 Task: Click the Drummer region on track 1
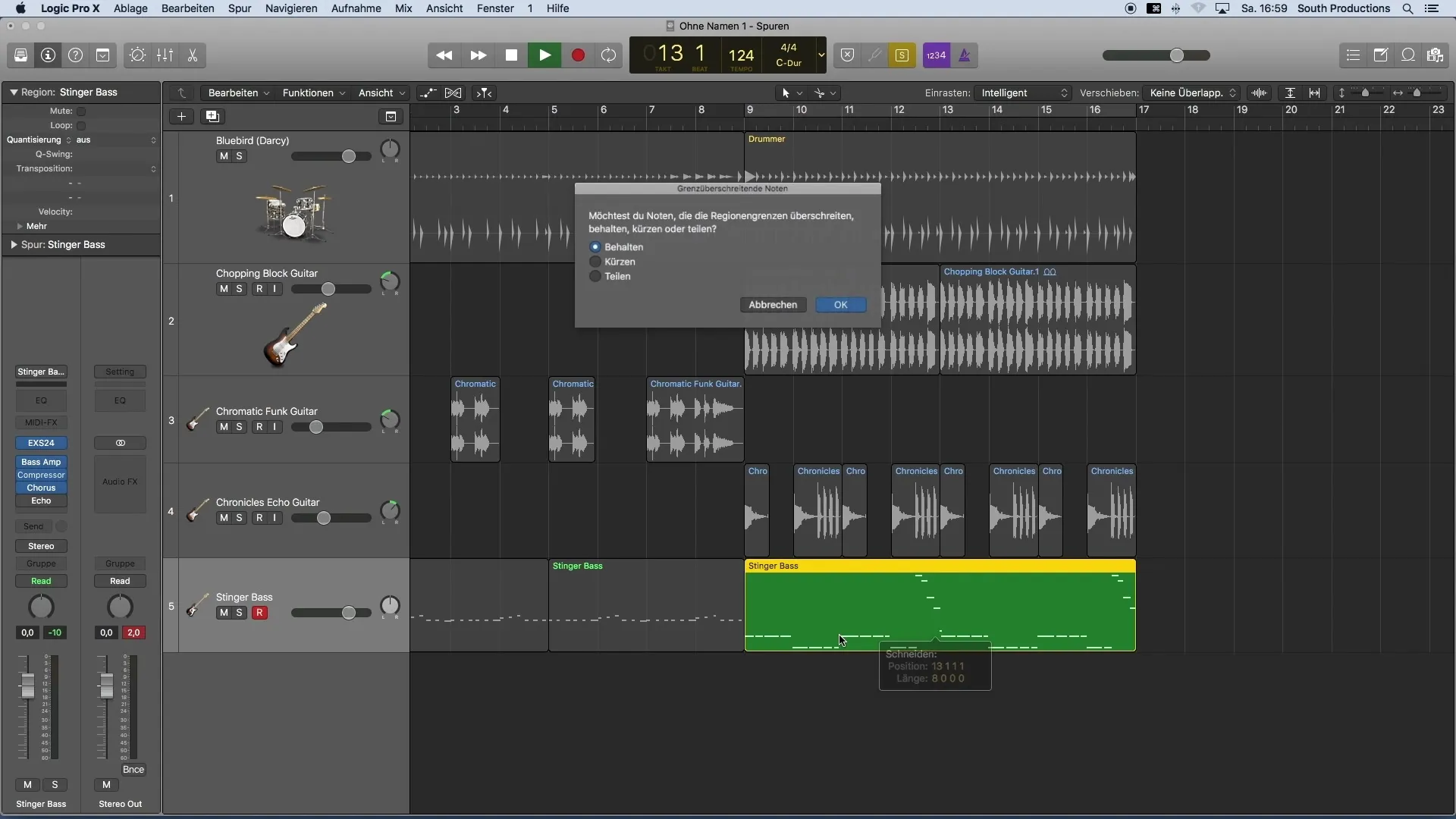pos(940,197)
